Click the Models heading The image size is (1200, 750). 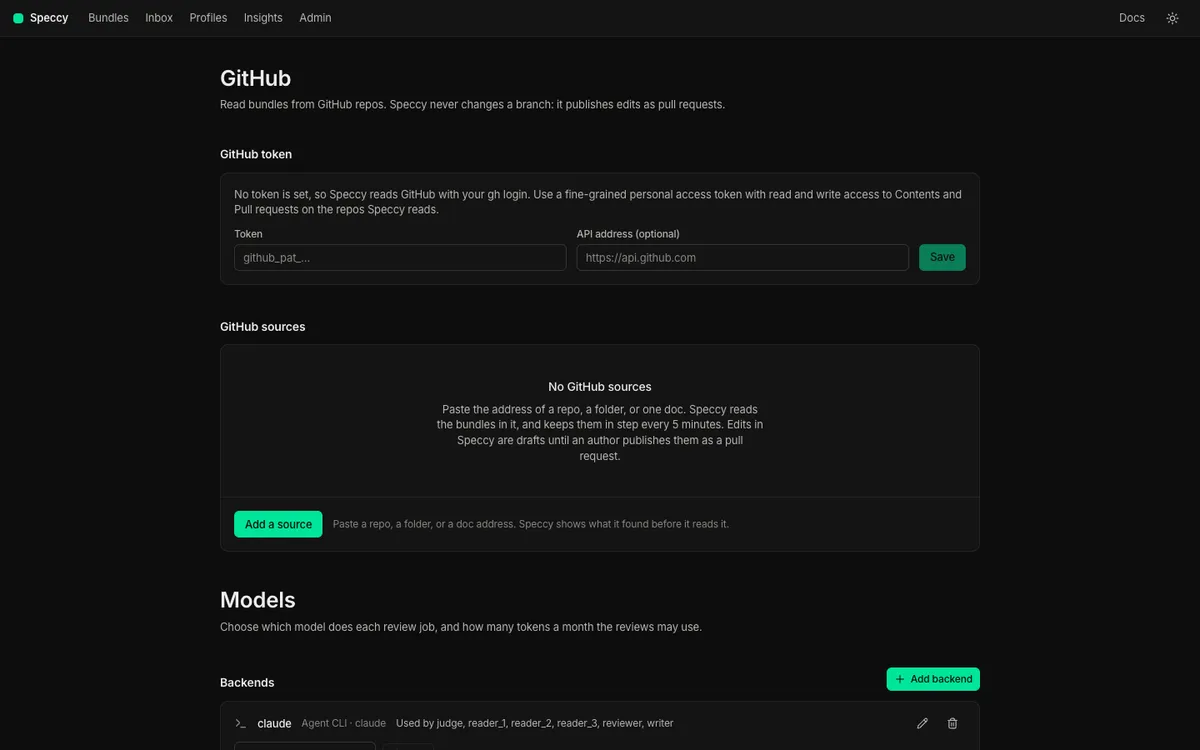point(258,600)
